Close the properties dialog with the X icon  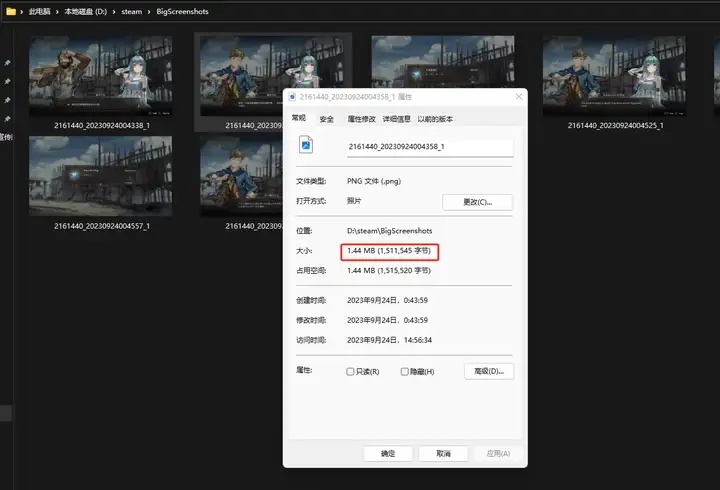point(518,97)
